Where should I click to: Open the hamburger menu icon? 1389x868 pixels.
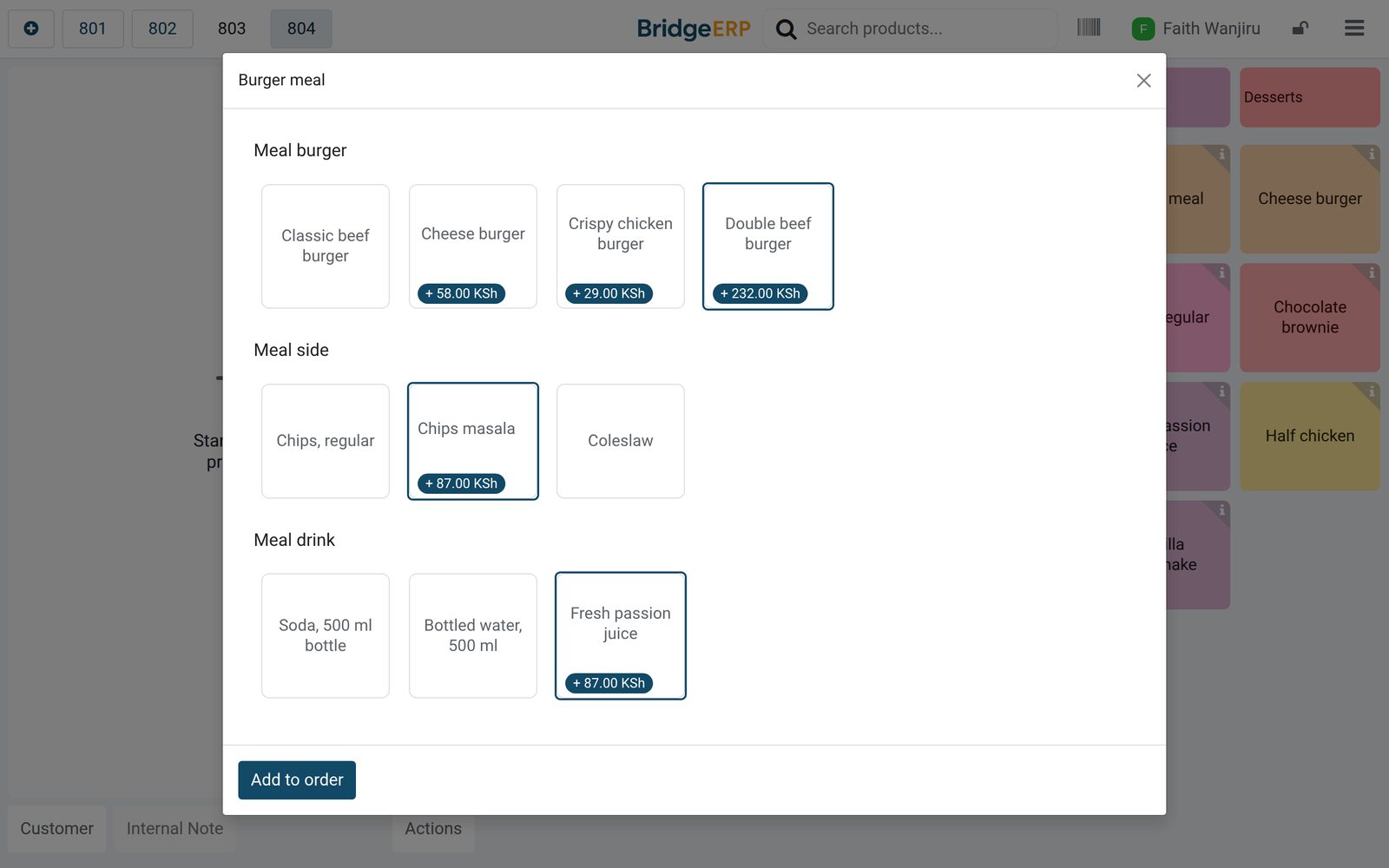(1354, 28)
